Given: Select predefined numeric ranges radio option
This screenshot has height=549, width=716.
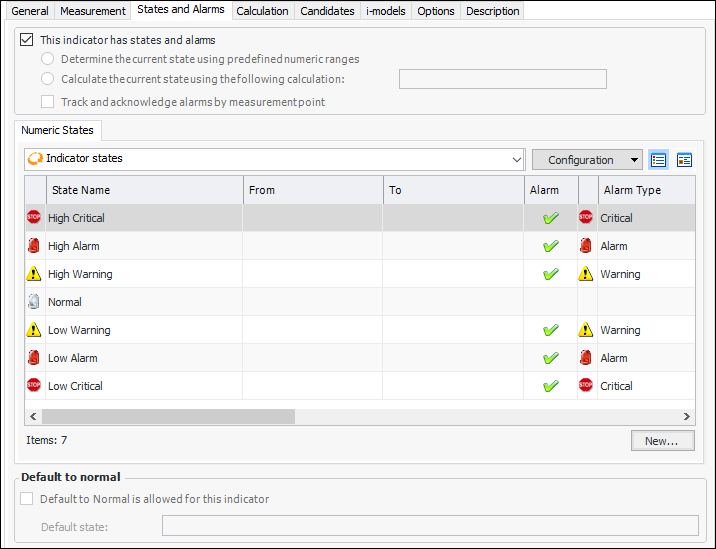Looking at the screenshot, I should point(47,59).
